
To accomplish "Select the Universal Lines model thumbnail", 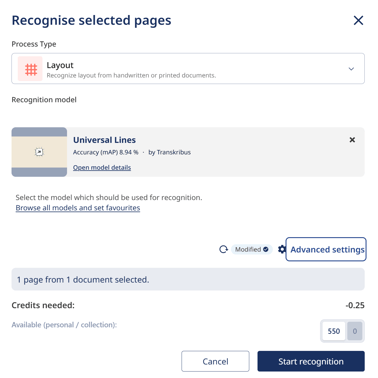I will click(39, 152).
